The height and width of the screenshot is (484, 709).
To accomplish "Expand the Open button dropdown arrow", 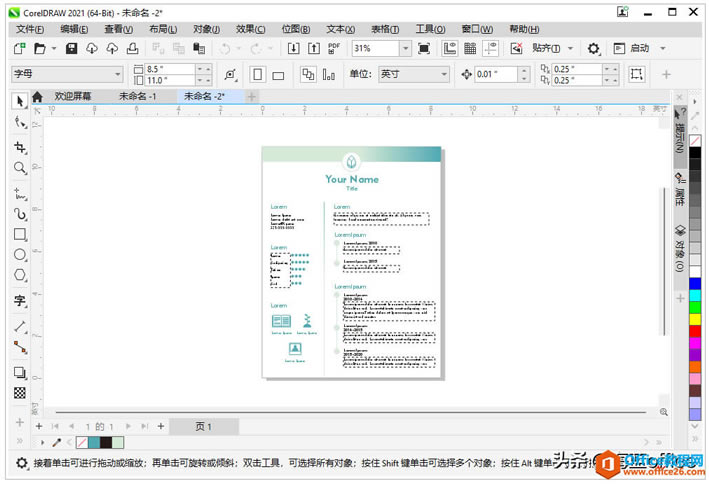I will (x=54, y=48).
